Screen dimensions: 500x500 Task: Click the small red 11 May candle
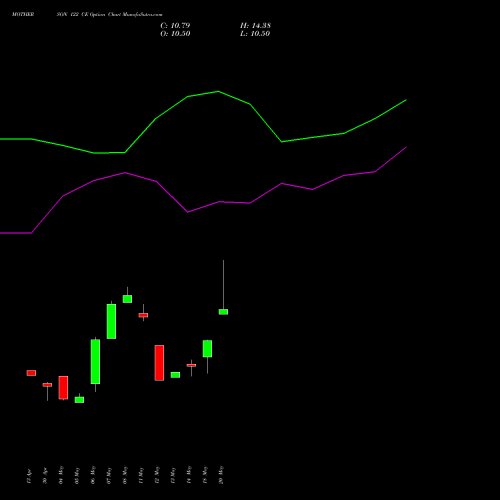click(143, 315)
